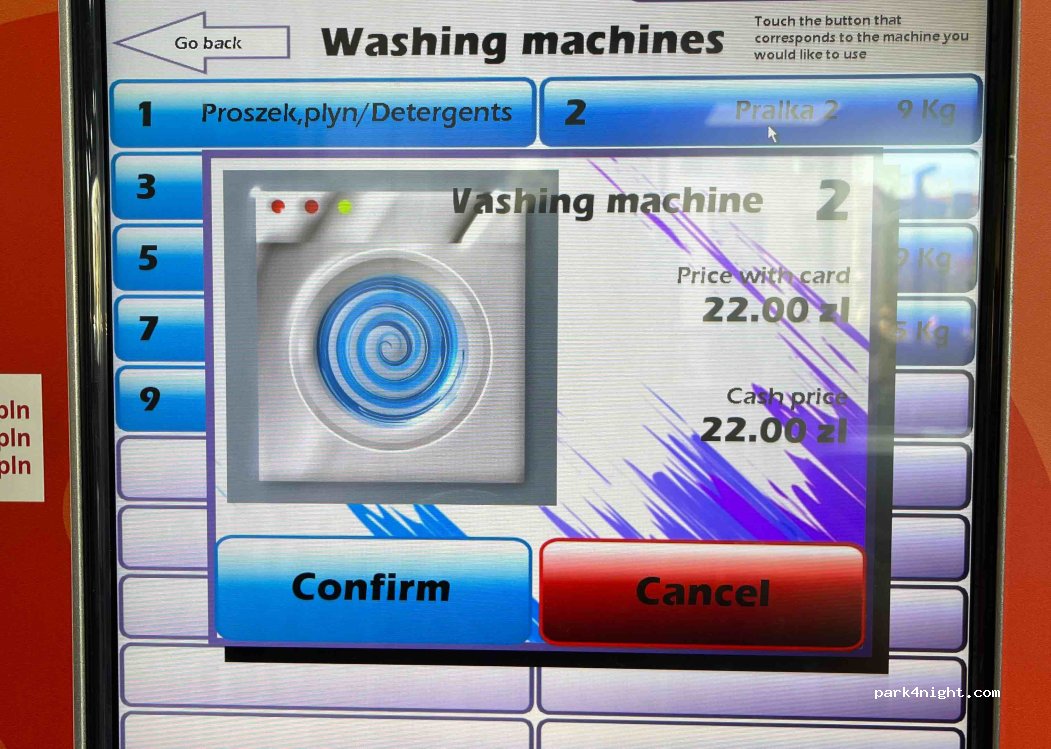Screen dimensions: 1051x749
Task: Tap the large number 2 in dialog
Action: coord(831,201)
